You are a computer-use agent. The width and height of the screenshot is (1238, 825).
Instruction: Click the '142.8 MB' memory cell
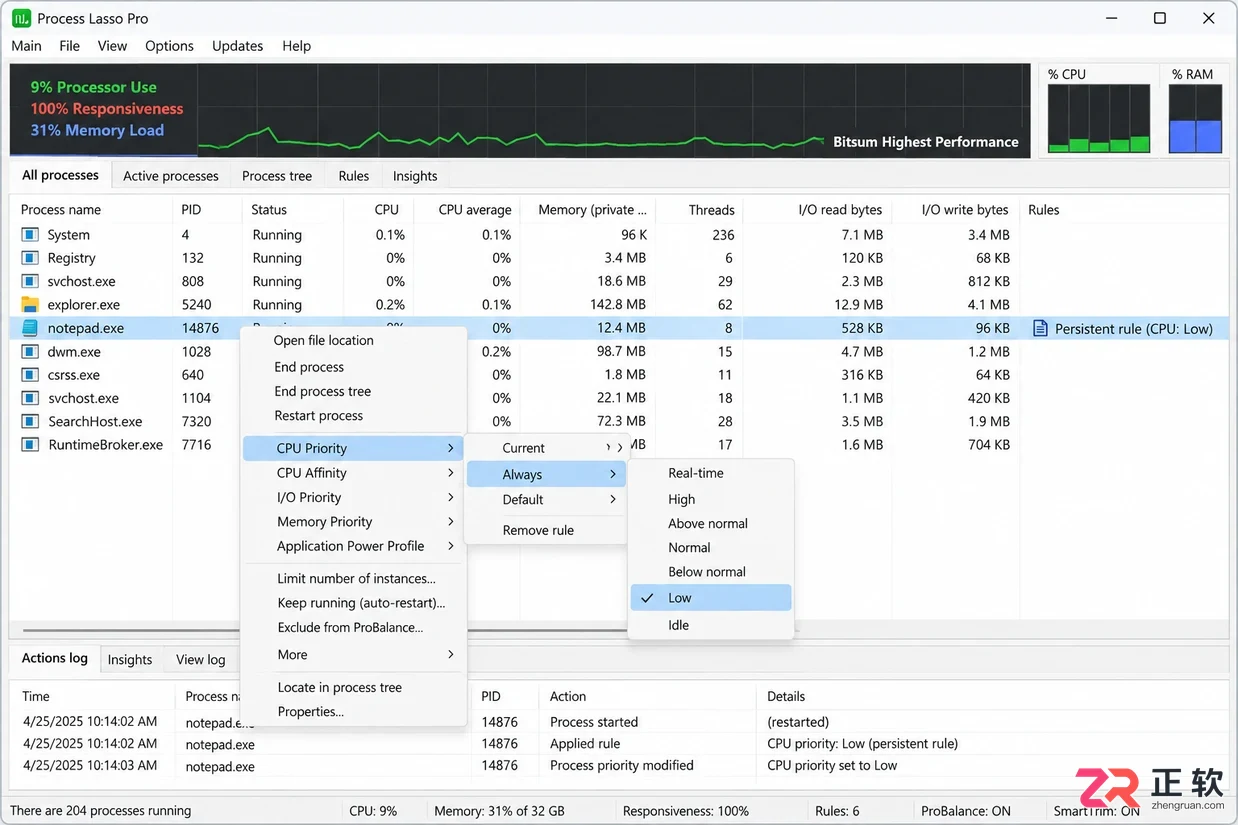(x=617, y=305)
